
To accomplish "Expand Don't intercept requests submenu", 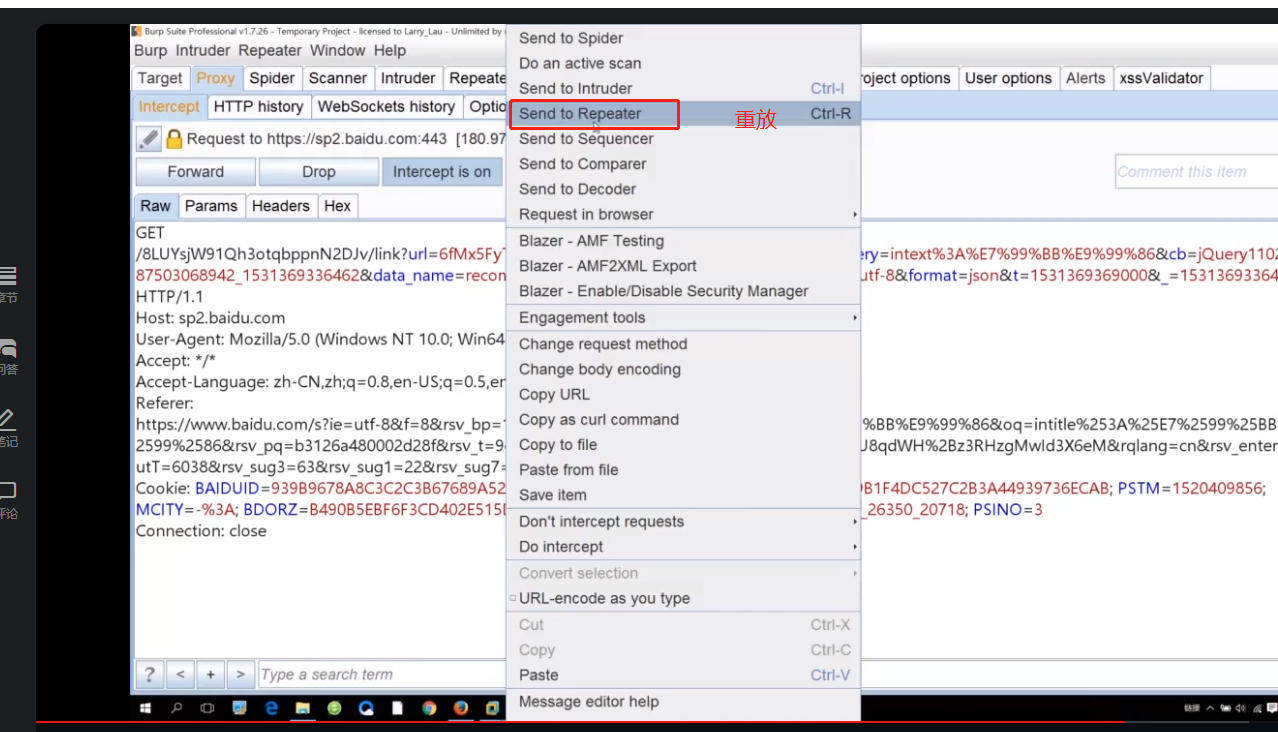I will (x=683, y=522).
